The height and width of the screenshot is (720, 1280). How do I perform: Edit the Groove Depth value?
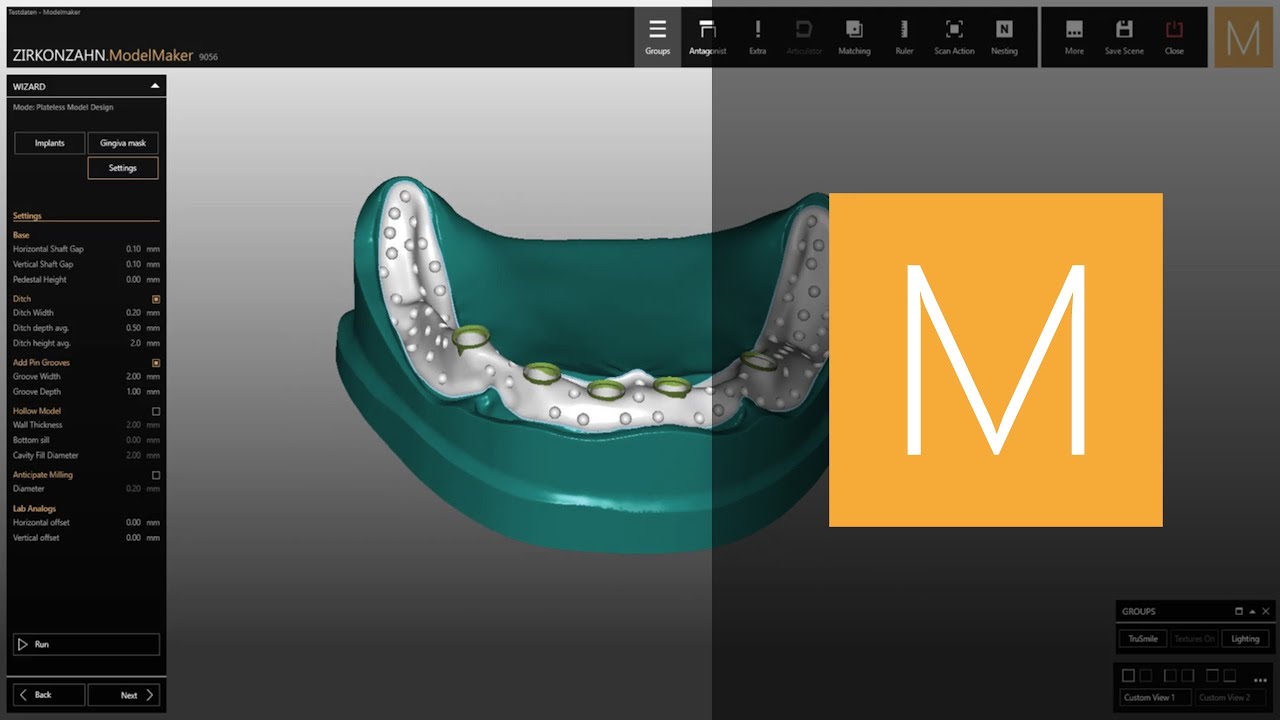pos(133,392)
